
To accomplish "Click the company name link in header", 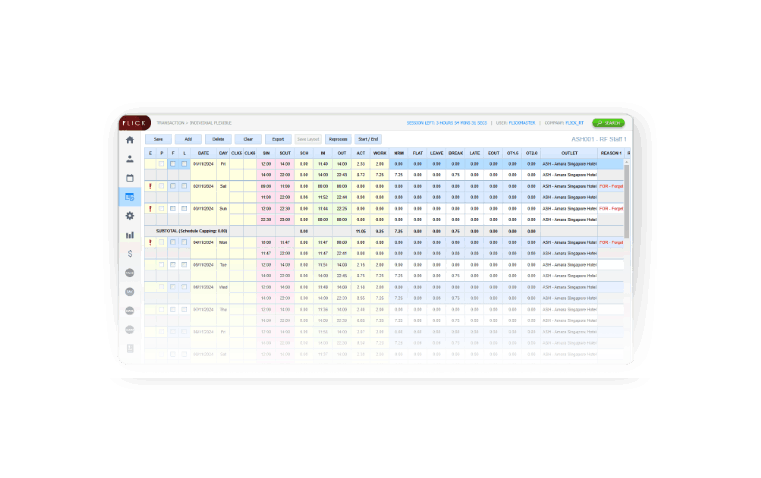I will pyautogui.click(x=575, y=123).
